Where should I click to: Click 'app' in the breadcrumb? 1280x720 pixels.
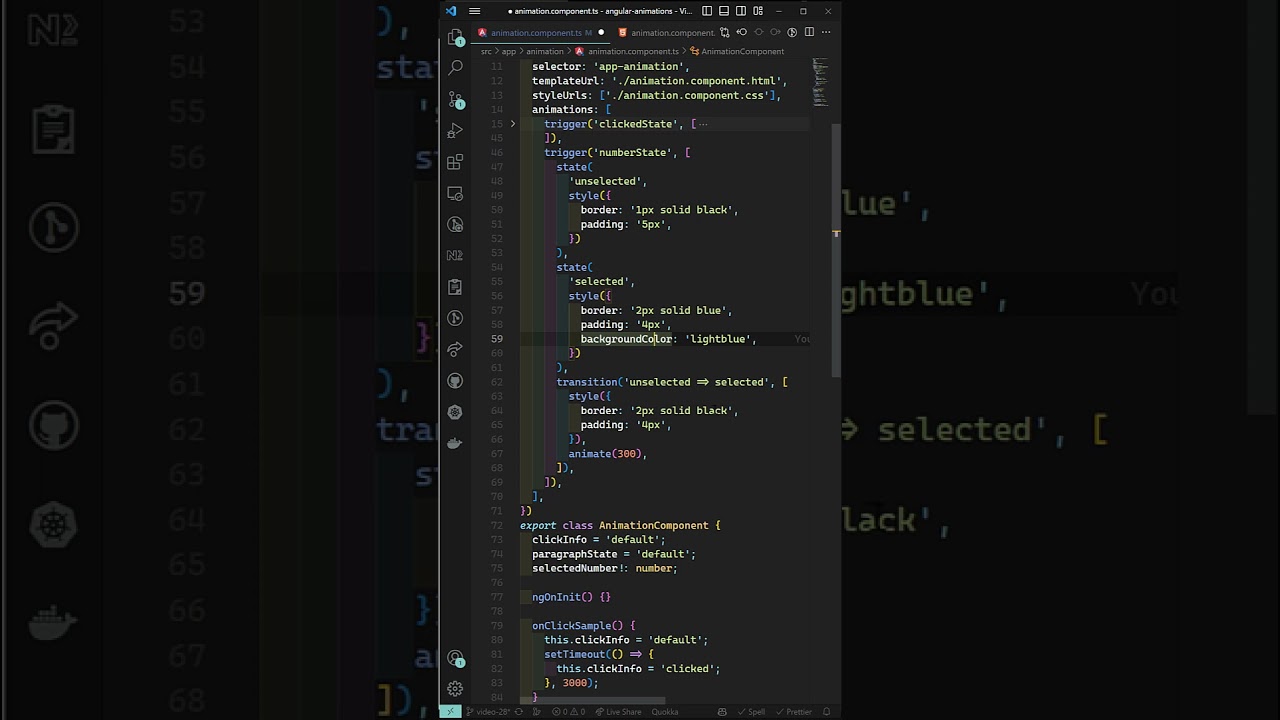pyautogui.click(x=509, y=51)
